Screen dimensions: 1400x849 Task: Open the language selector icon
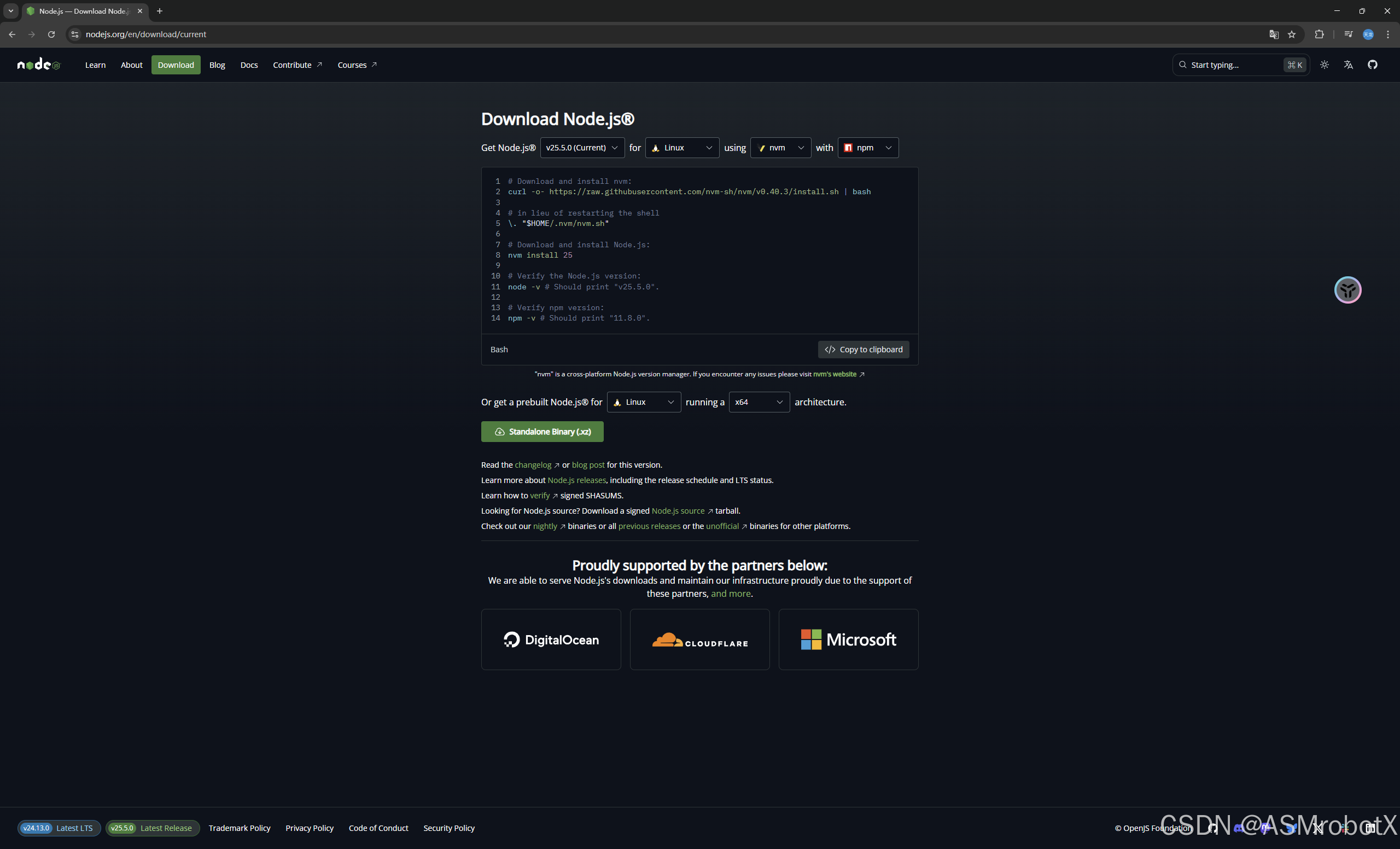coord(1348,65)
